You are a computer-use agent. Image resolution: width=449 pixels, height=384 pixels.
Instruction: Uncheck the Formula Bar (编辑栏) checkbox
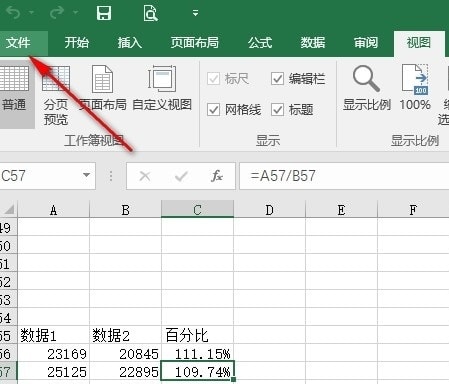point(277,79)
